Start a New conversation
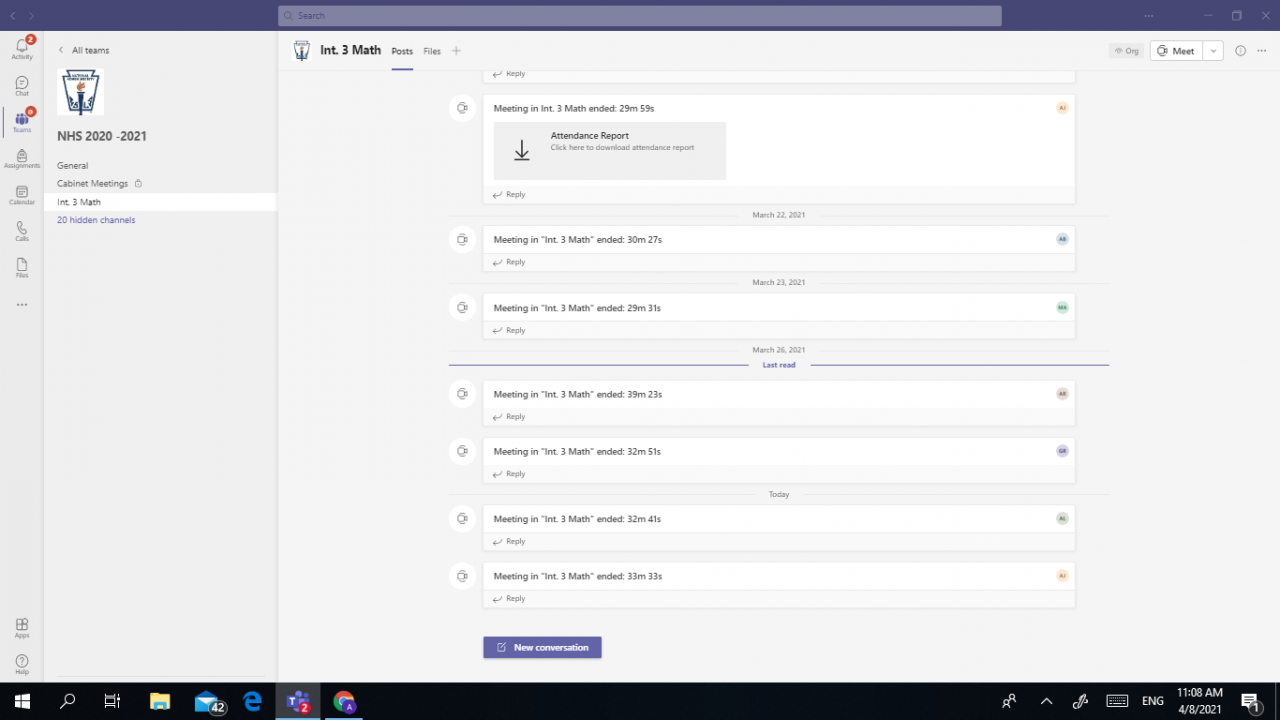The height and width of the screenshot is (720, 1280). pos(542,647)
